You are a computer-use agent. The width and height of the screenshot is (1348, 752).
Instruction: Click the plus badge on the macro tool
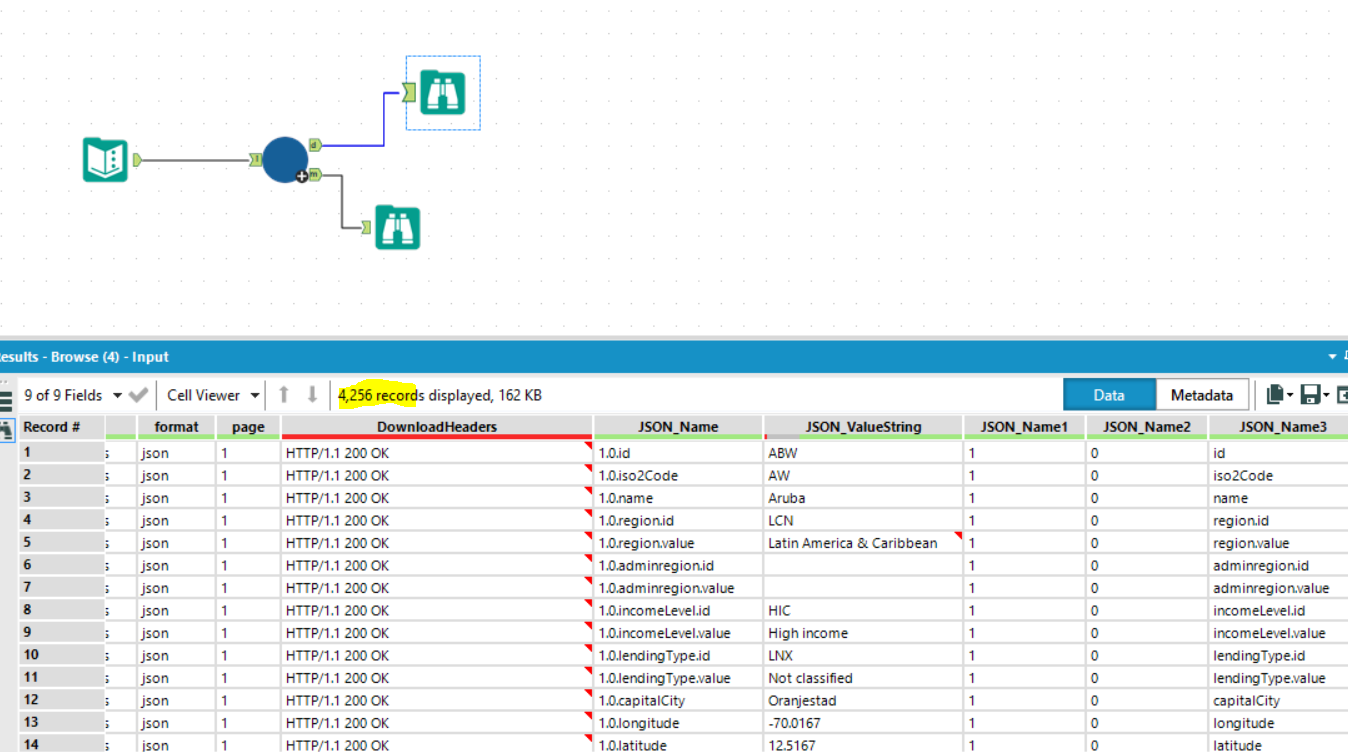pos(302,176)
